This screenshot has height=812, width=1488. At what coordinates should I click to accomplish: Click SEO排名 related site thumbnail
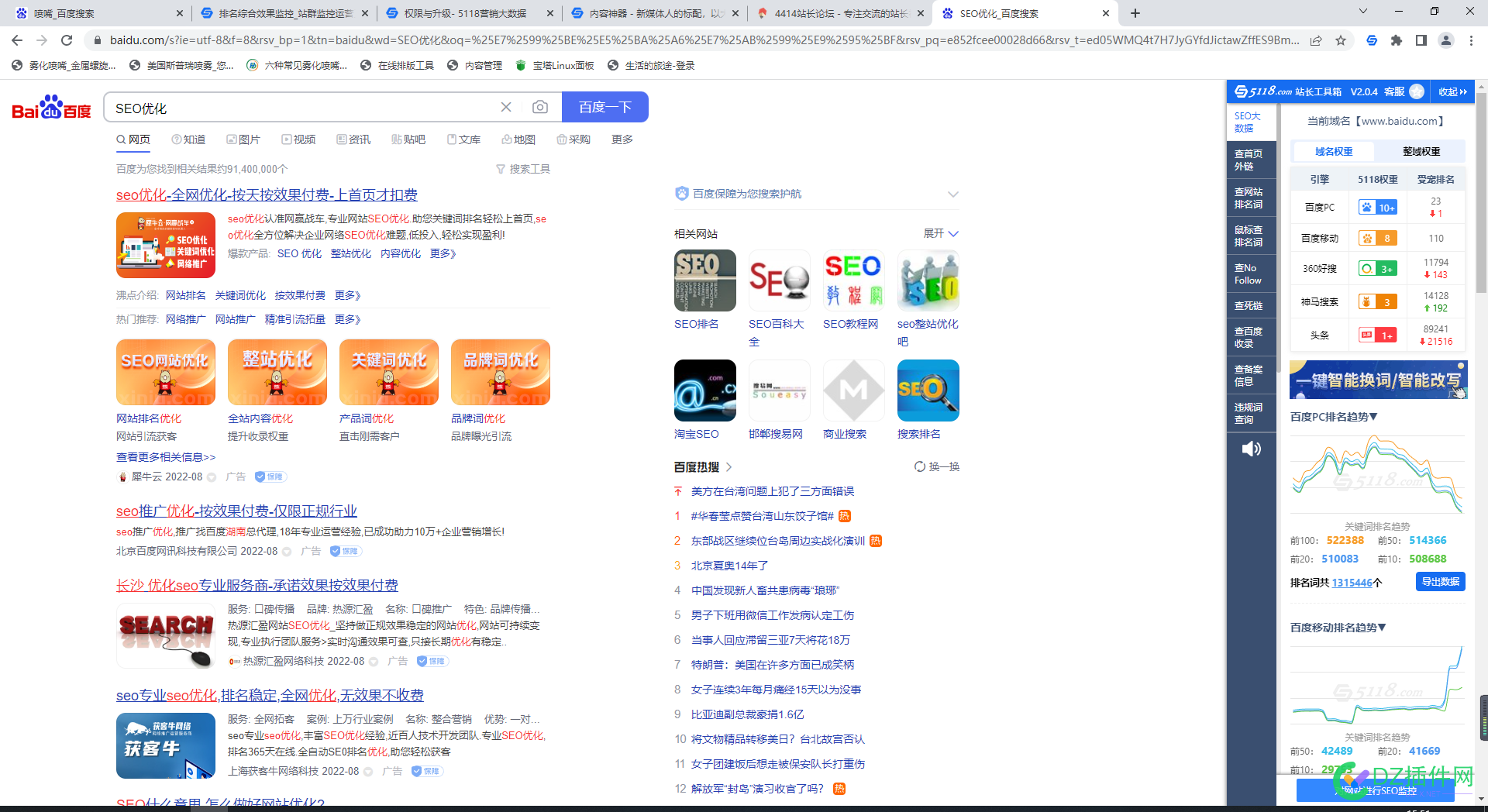point(705,280)
